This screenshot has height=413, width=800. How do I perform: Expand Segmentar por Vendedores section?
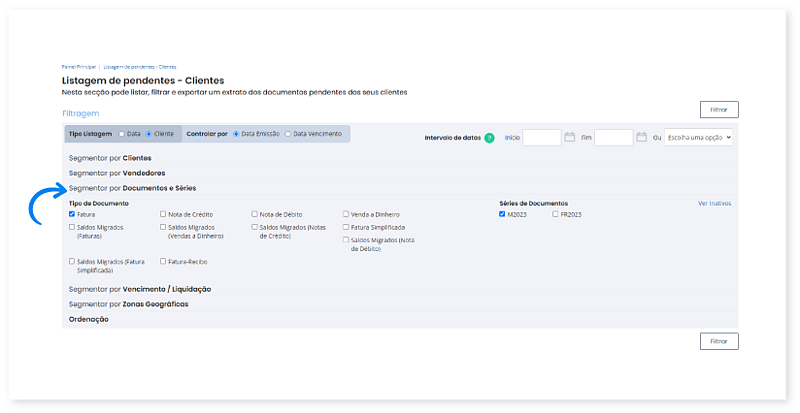coord(116,173)
